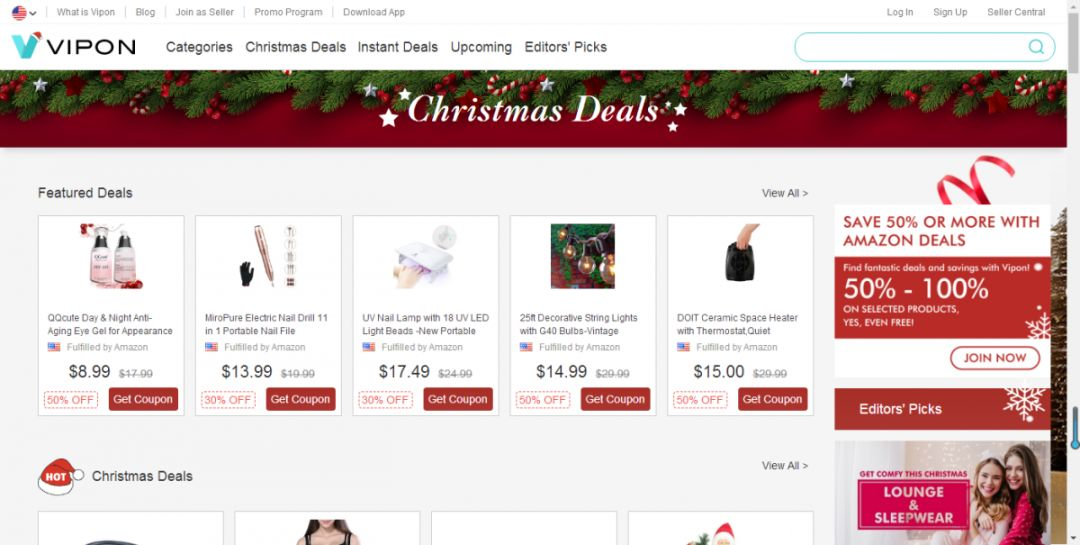Open the Lounge & Sleepwear banner
The width and height of the screenshot is (1080, 545).
[942, 493]
